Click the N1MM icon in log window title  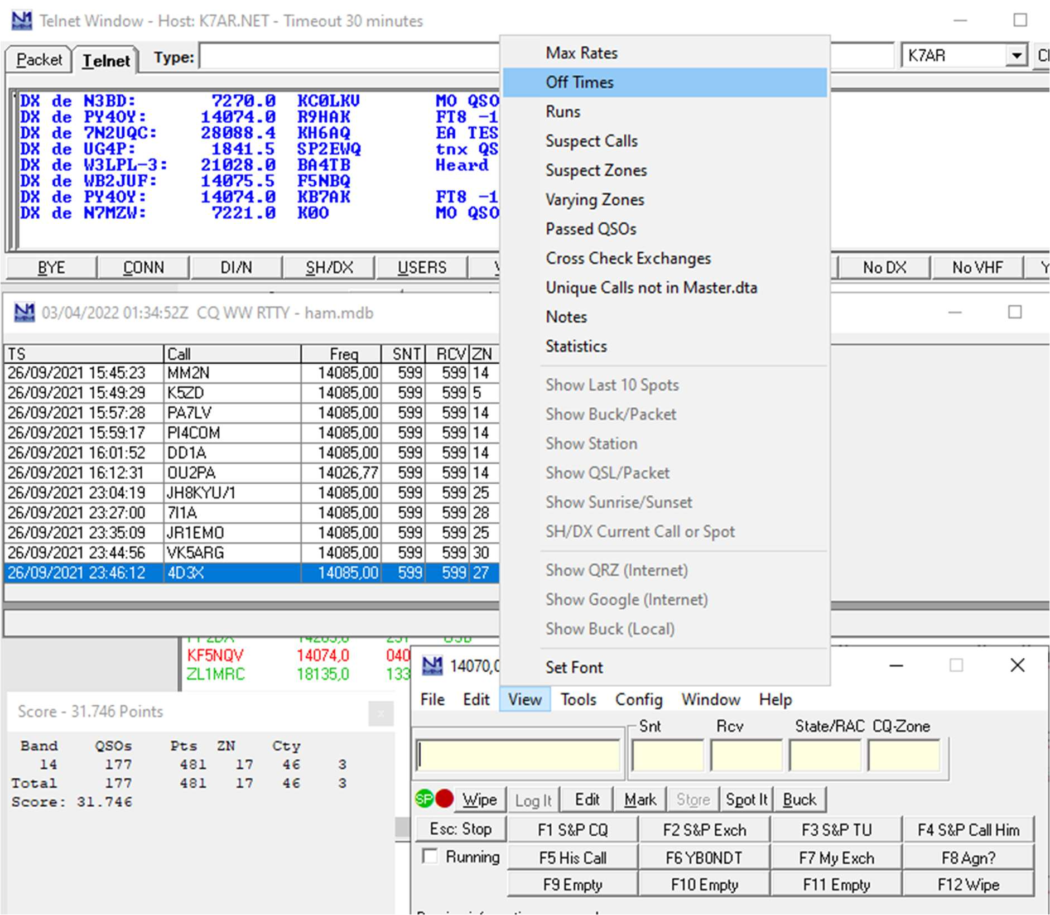[24, 313]
